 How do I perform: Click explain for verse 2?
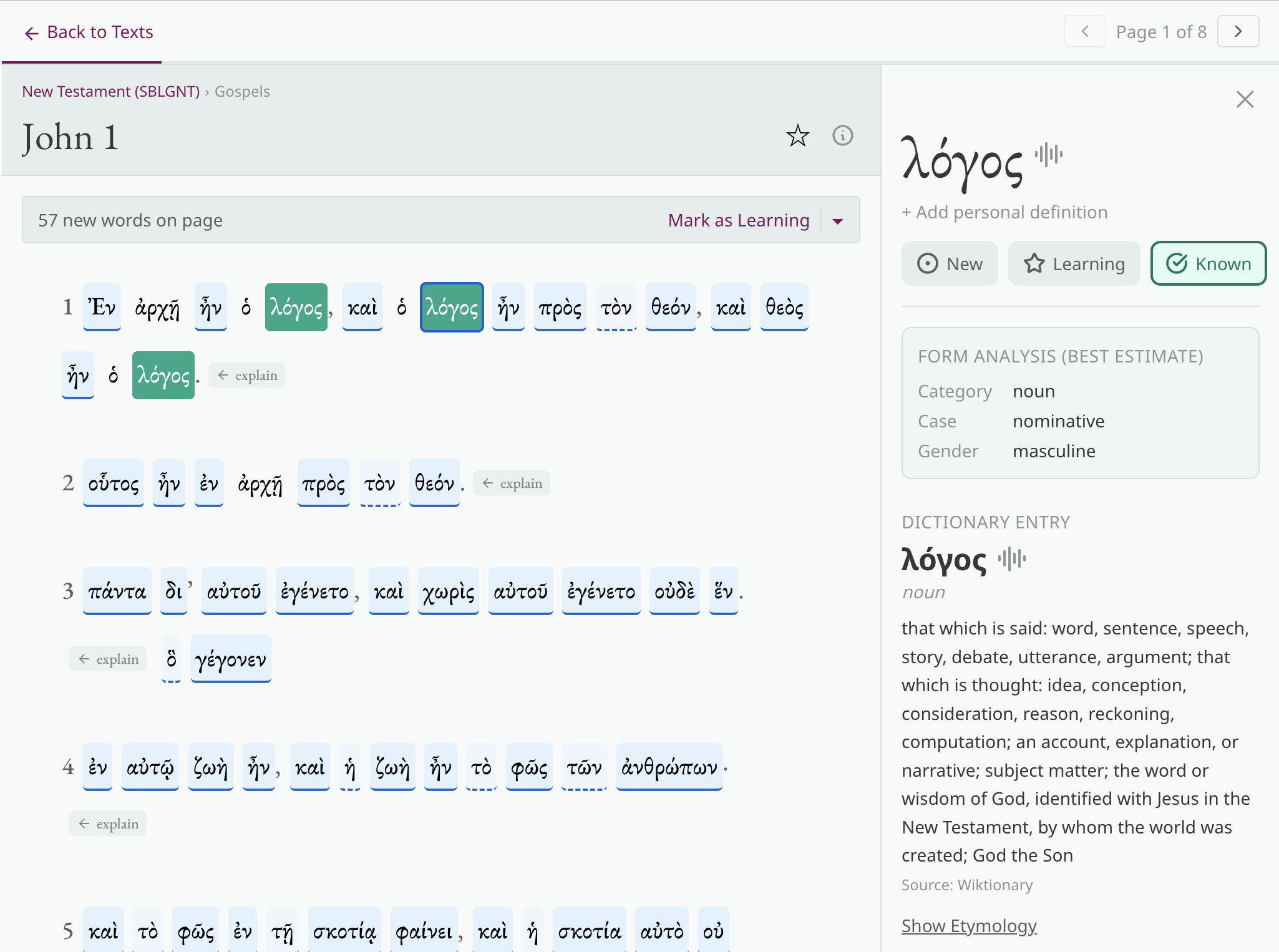click(512, 483)
